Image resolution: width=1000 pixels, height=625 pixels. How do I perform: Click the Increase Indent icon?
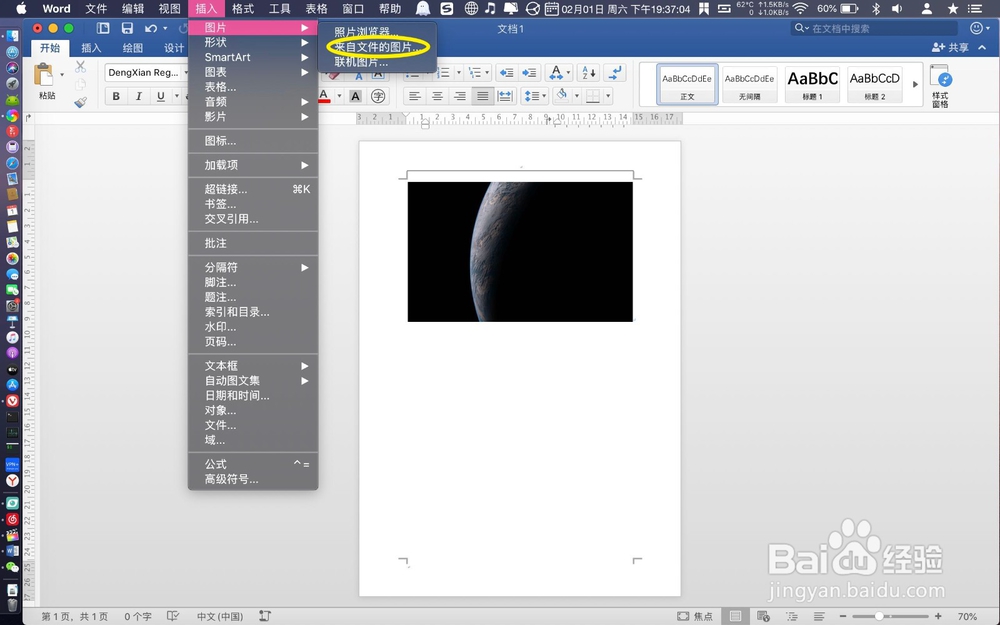(x=529, y=73)
